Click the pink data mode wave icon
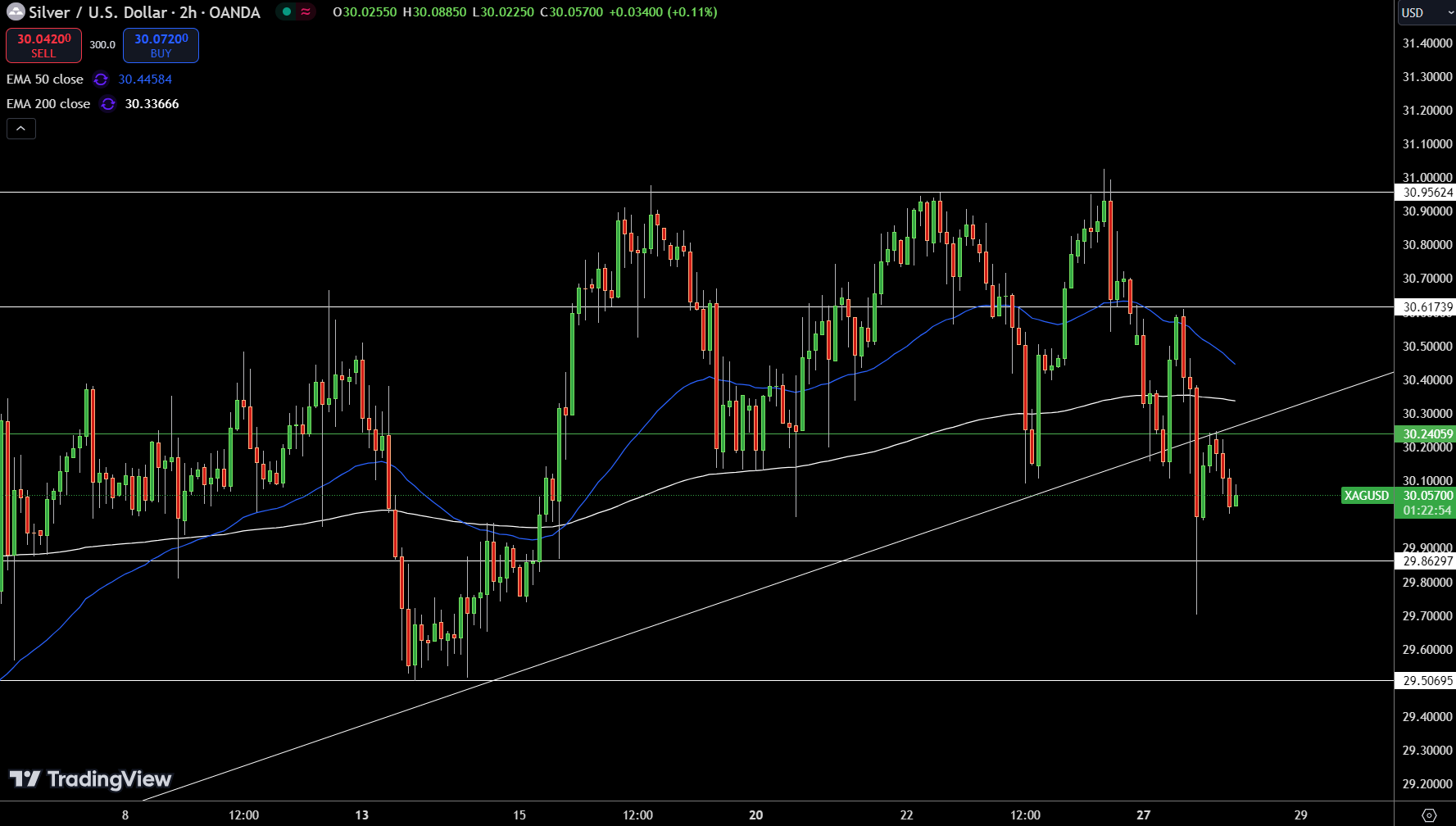This screenshot has width=1456, height=826. tap(306, 11)
